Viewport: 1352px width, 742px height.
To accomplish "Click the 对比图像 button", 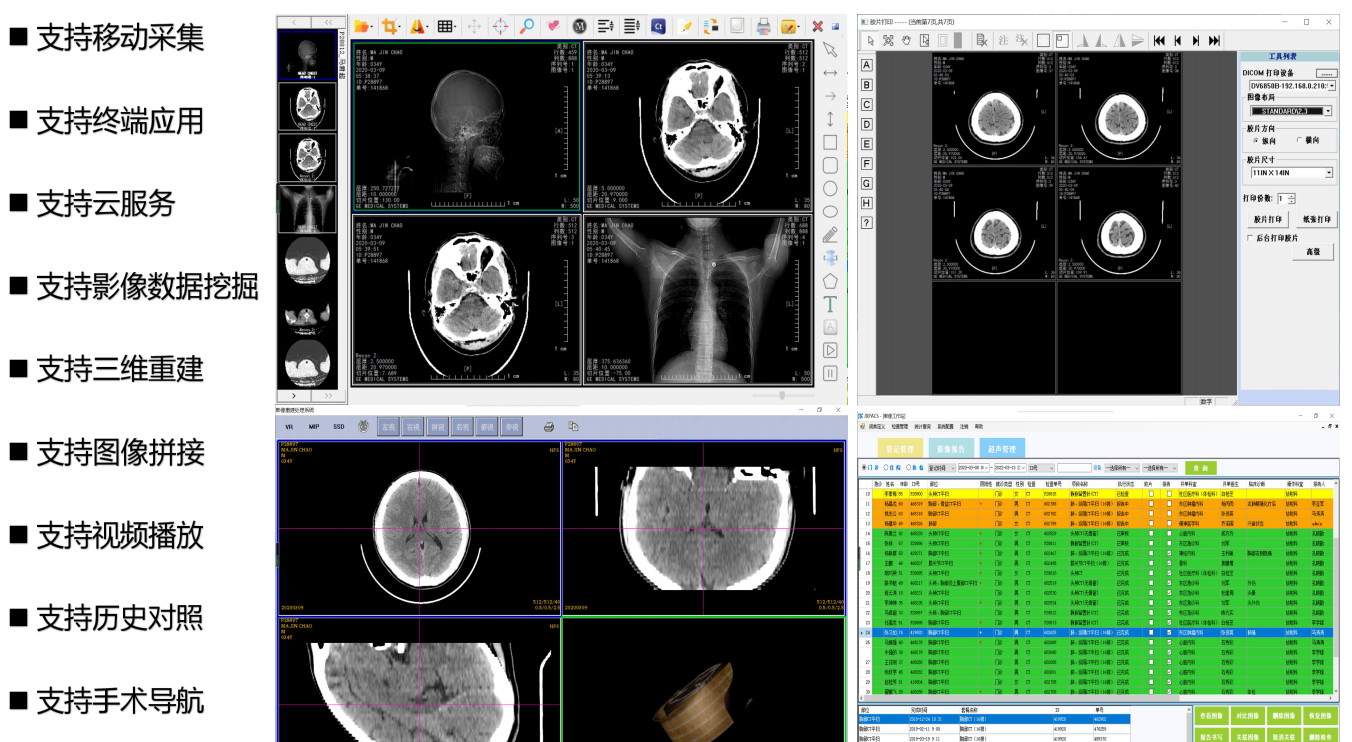I will pyautogui.click(x=1247, y=716).
